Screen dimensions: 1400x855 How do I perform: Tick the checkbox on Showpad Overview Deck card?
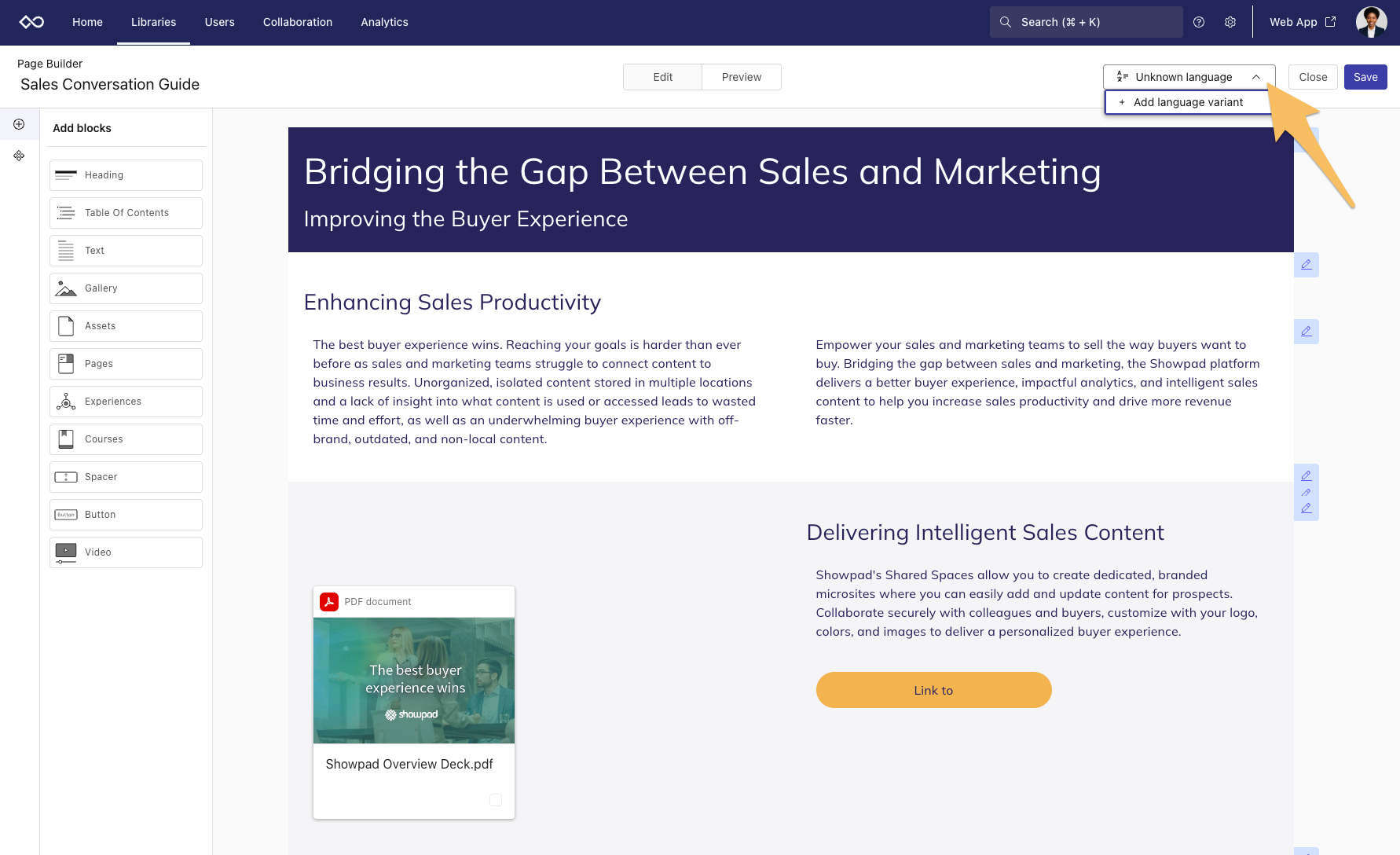[496, 800]
